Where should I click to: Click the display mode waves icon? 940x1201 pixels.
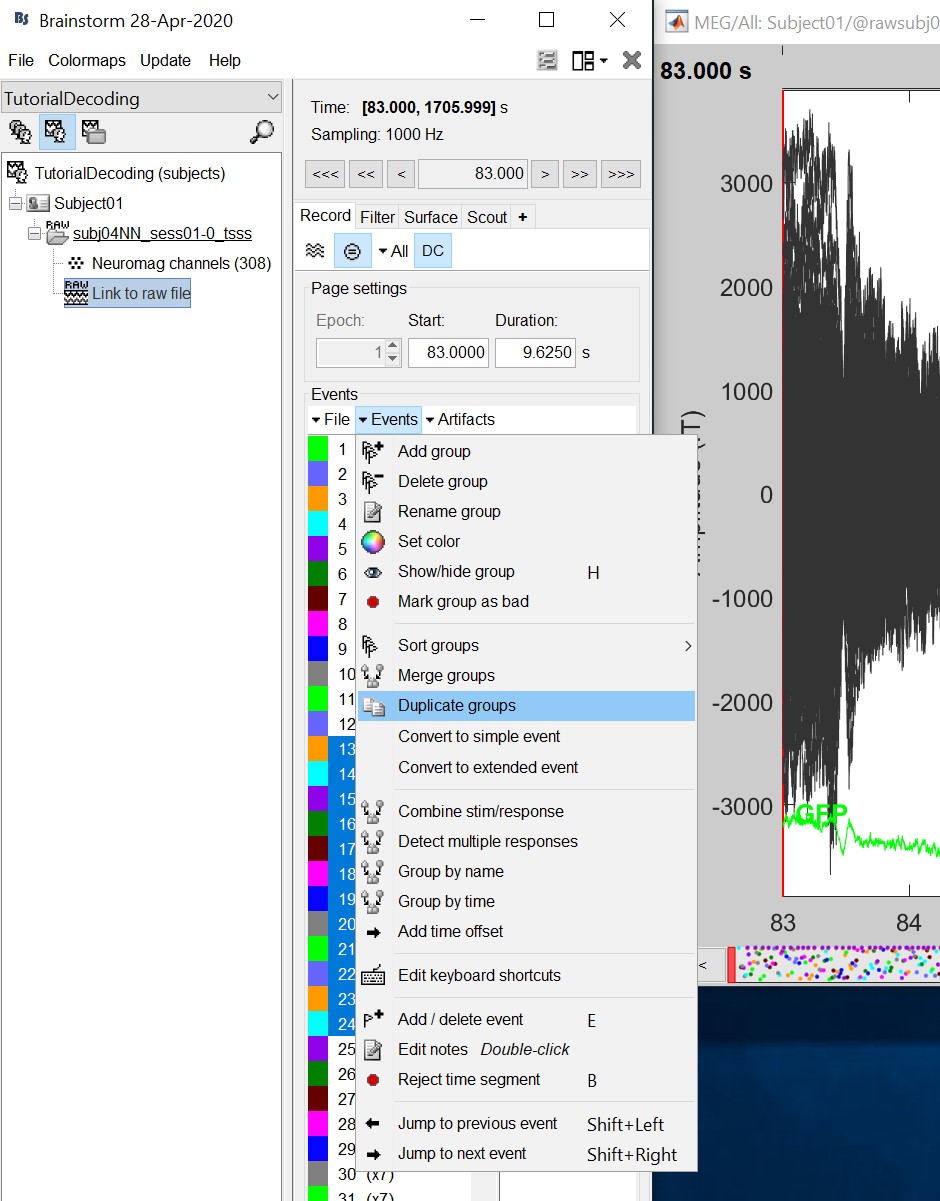pos(315,251)
